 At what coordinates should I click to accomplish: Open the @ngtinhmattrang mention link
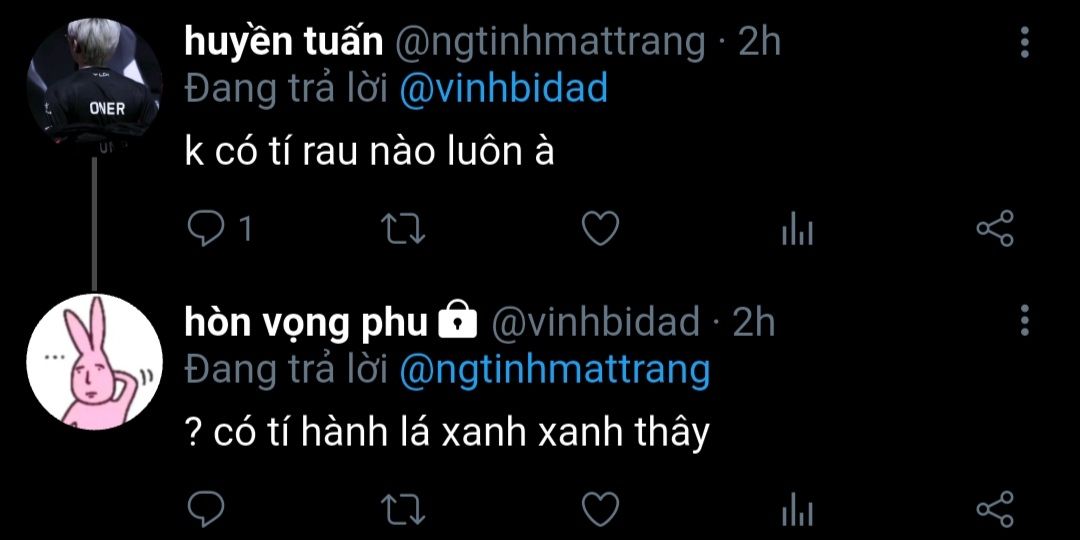[x=554, y=371]
